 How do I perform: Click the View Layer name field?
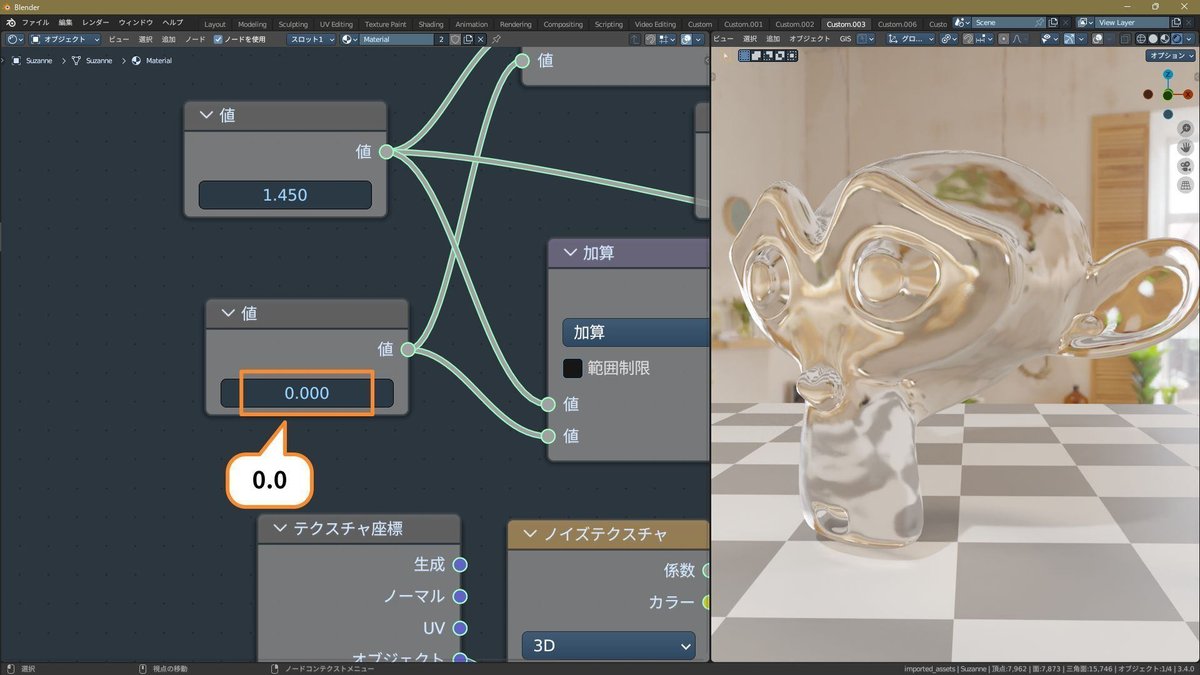pos(1131,22)
